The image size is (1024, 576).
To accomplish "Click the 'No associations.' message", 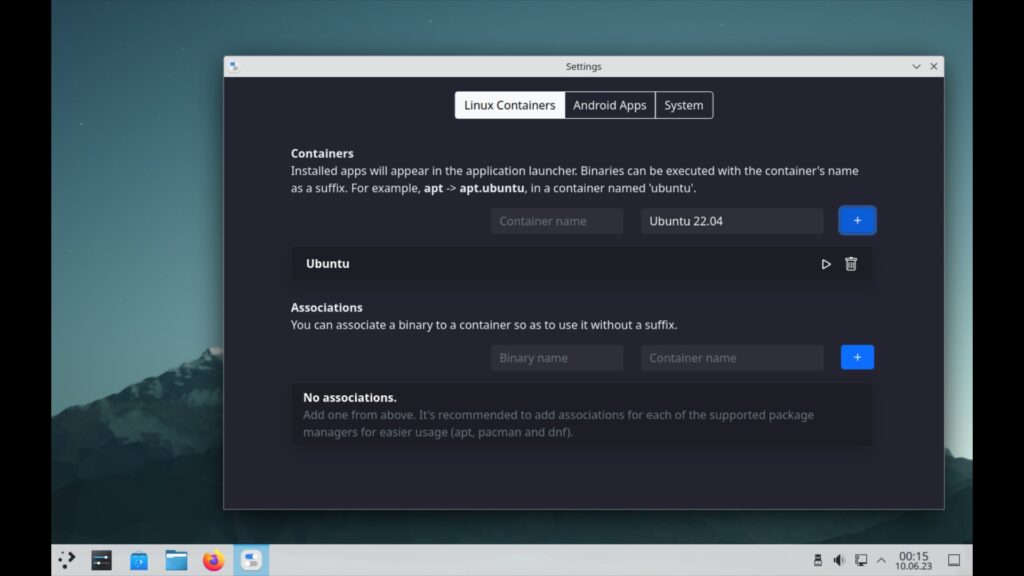I will coord(349,398).
